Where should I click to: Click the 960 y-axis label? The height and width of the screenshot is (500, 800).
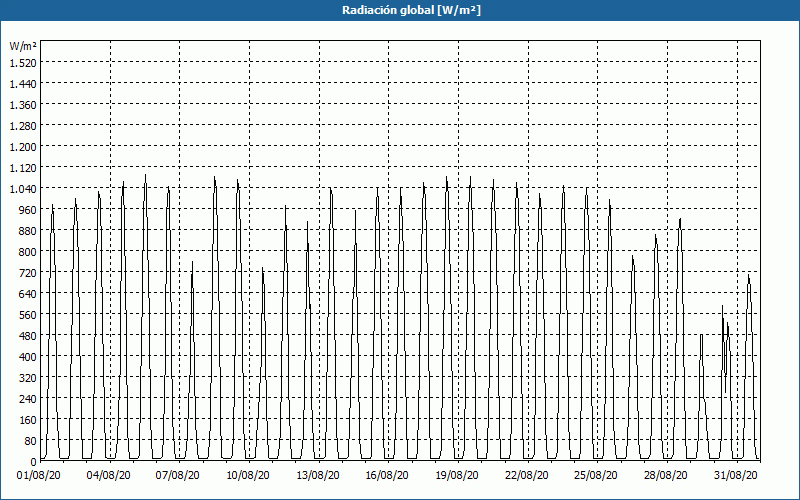click(28, 210)
